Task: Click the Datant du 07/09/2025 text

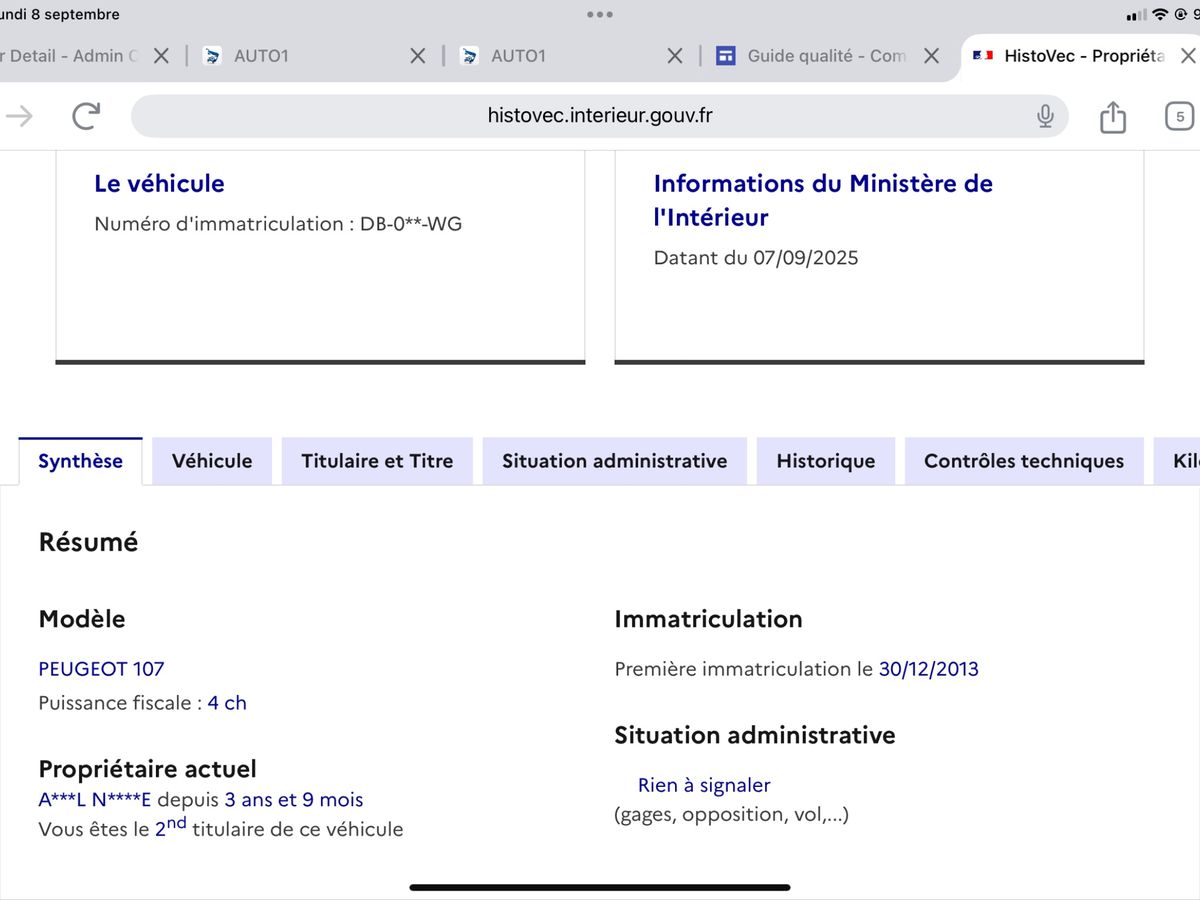Action: point(756,258)
